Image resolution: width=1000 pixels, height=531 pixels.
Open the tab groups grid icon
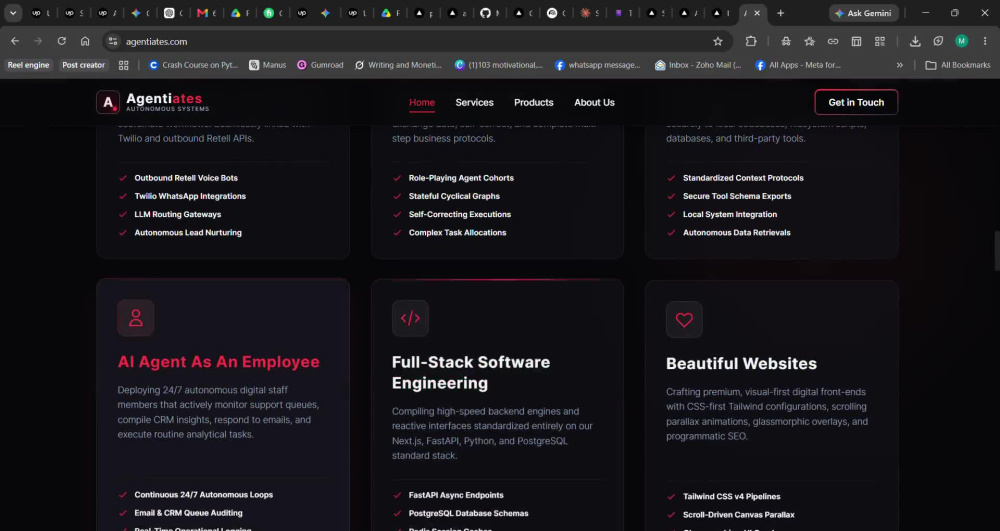tap(124, 65)
